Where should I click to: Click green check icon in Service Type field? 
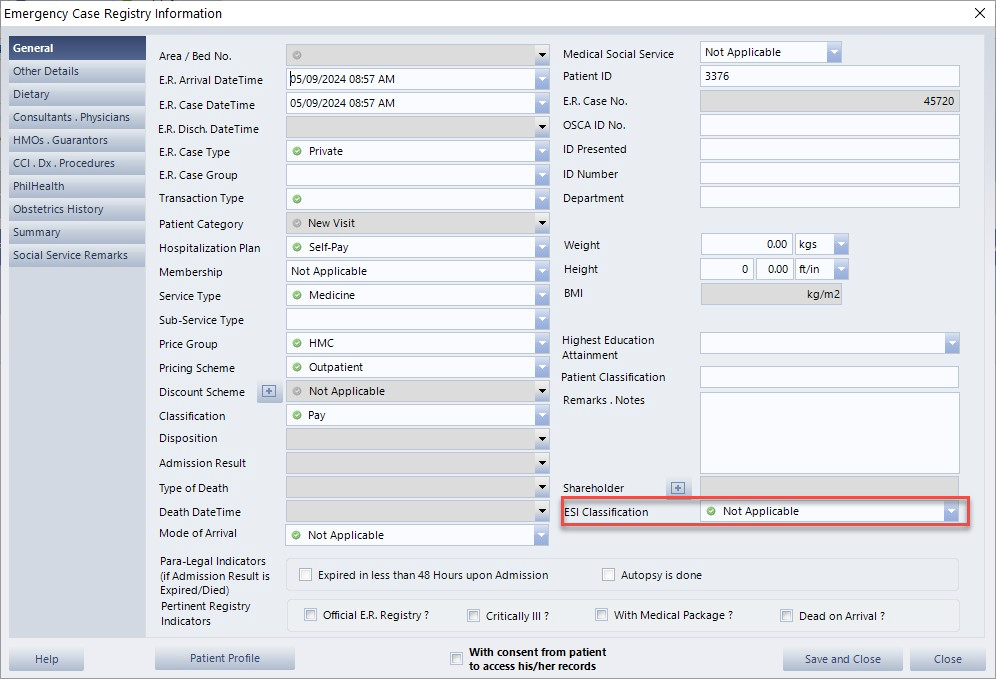pos(297,295)
